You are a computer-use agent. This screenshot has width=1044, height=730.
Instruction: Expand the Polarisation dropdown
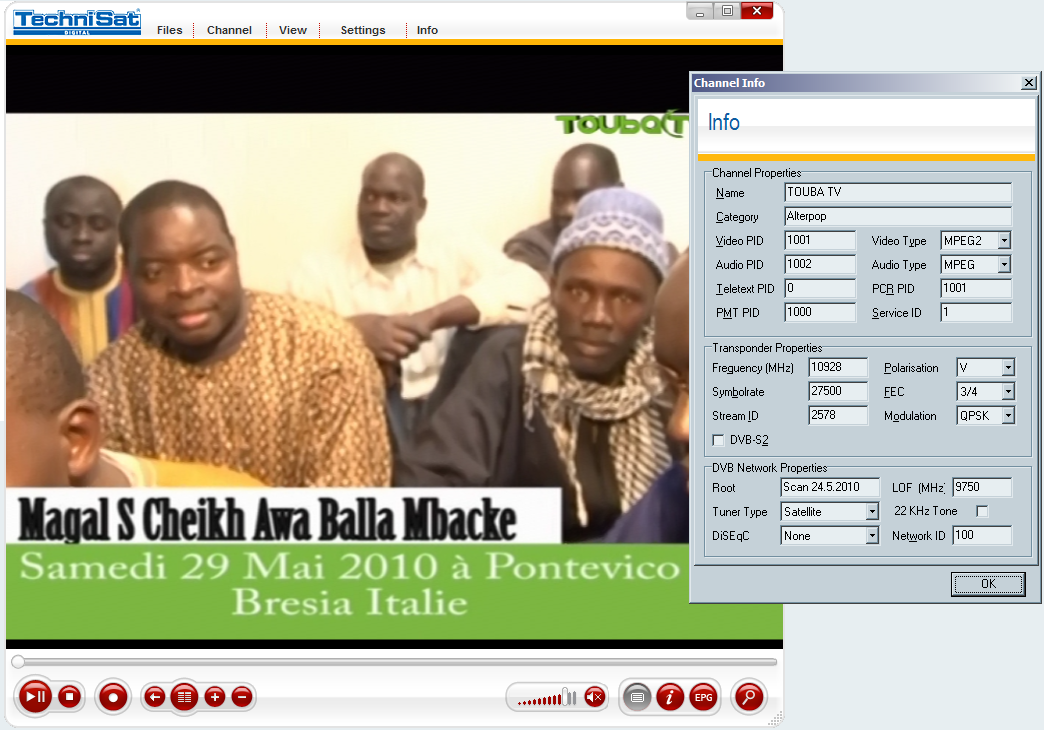[1008, 367]
